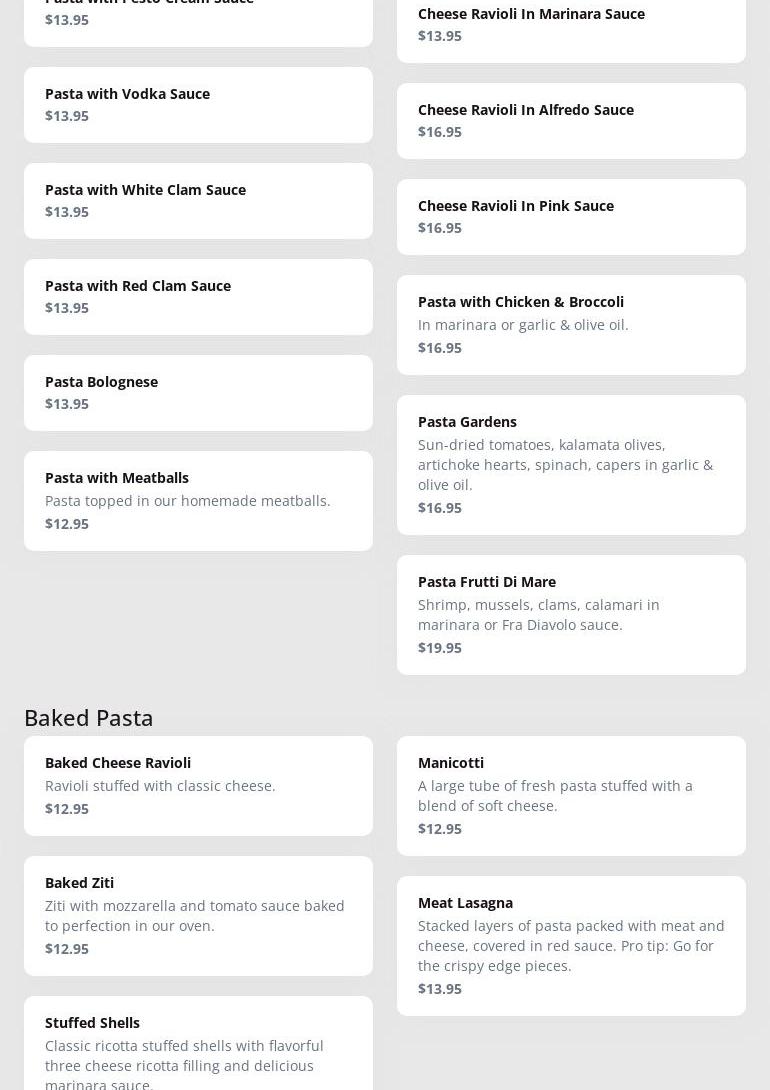Pick Cheese Ravioli In Alfredo Sauce

coord(571,120)
